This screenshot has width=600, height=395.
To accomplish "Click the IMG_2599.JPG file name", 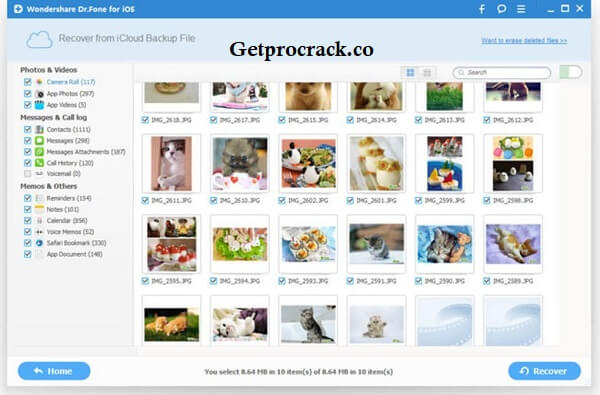I will 445,201.
